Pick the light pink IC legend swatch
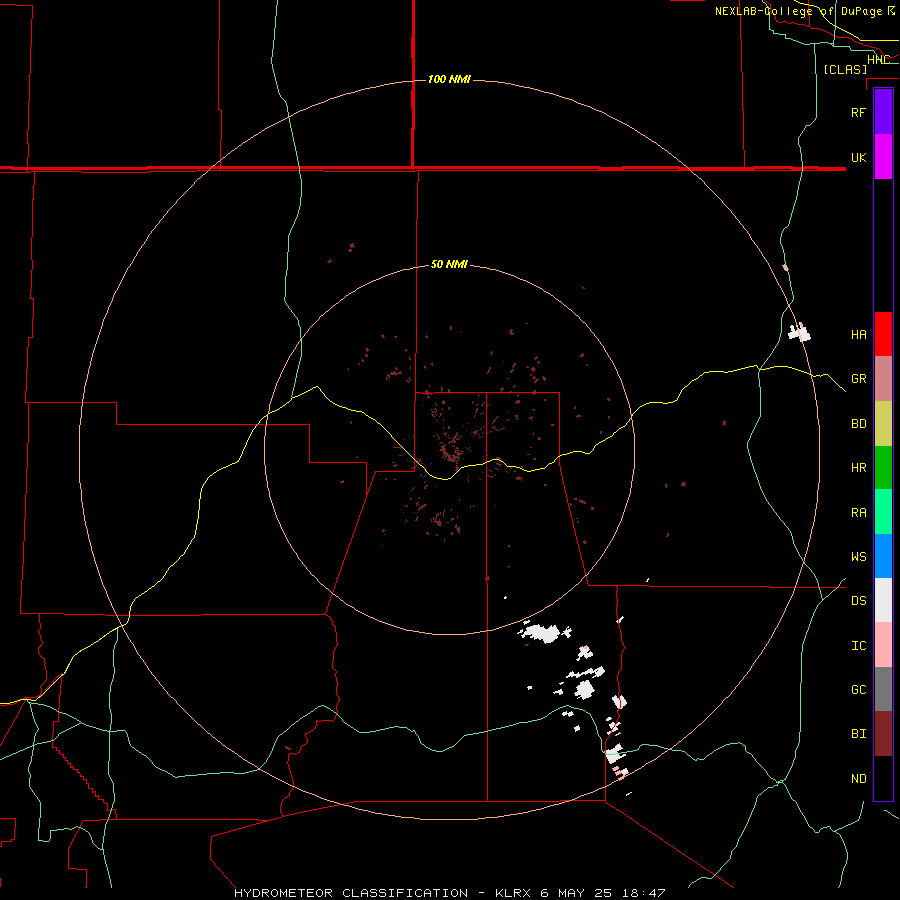This screenshot has width=900, height=900. (x=883, y=645)
